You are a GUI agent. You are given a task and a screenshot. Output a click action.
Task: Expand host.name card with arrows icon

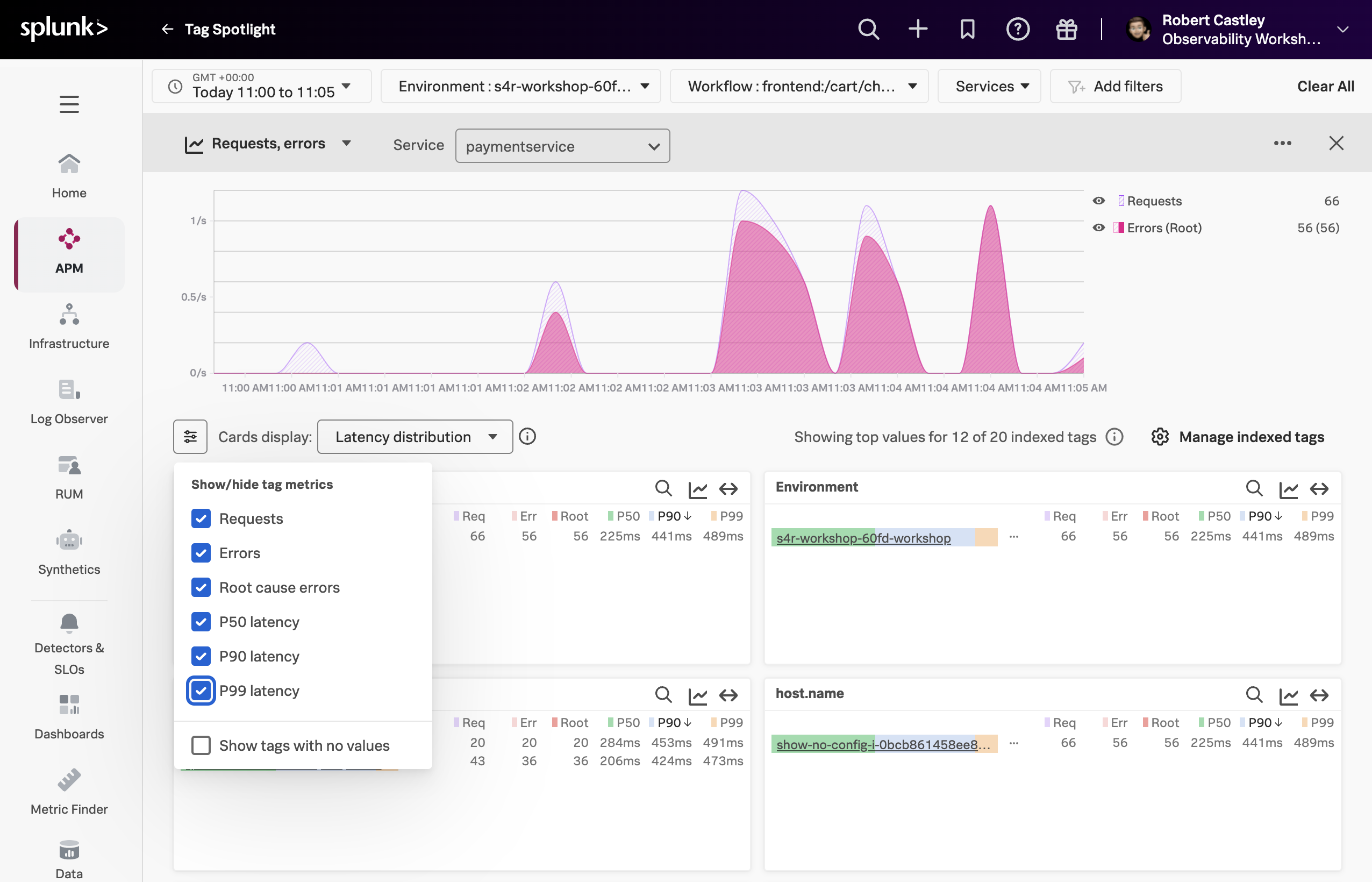[x=1319, y=695]
